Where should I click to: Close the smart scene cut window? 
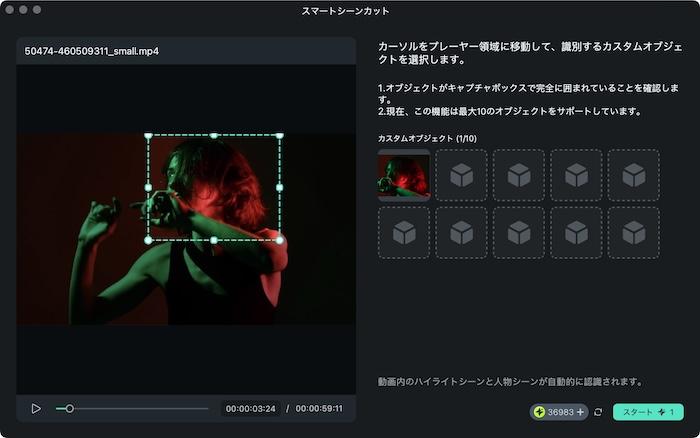(9, 9)
